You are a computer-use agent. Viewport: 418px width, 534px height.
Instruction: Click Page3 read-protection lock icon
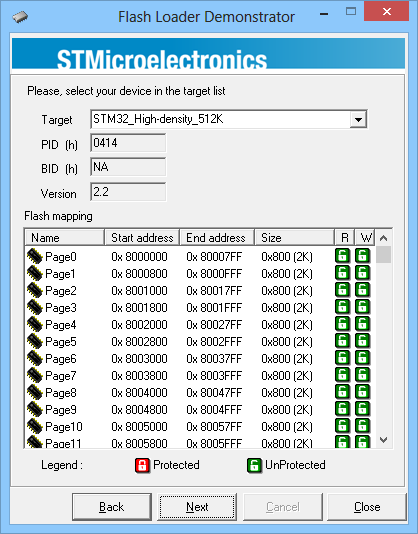click(342, 307)
